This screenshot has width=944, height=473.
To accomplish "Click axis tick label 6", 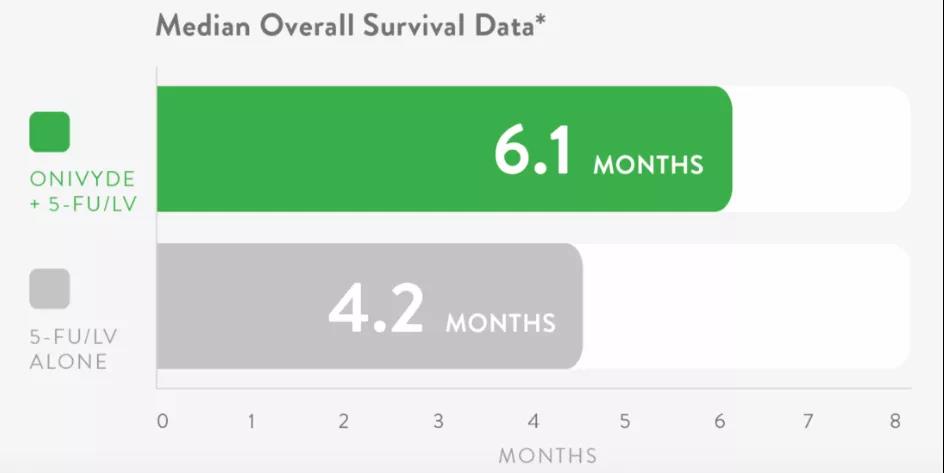I will (720, 421).
